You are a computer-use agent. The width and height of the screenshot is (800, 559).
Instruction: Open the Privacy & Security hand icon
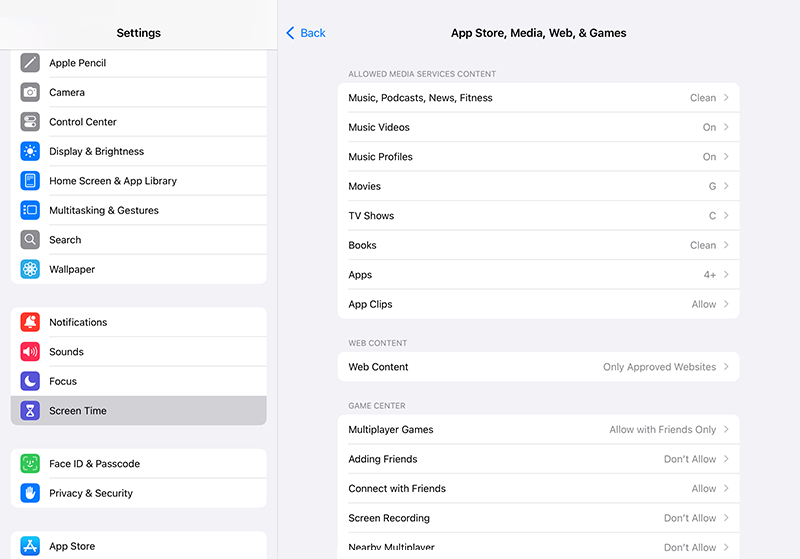(x=30, y=493)
